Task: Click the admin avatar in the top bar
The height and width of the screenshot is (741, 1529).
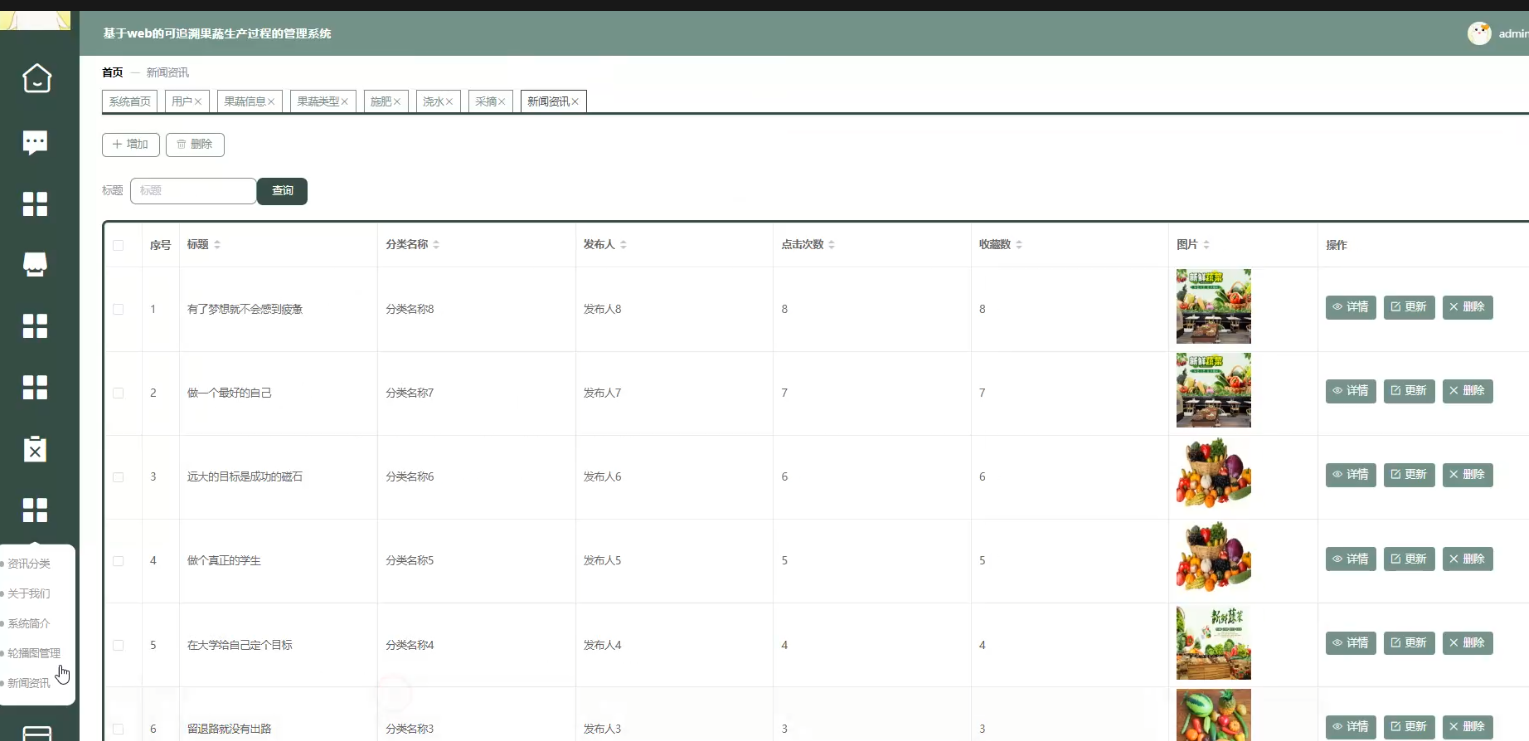Action: [1479, 33]
